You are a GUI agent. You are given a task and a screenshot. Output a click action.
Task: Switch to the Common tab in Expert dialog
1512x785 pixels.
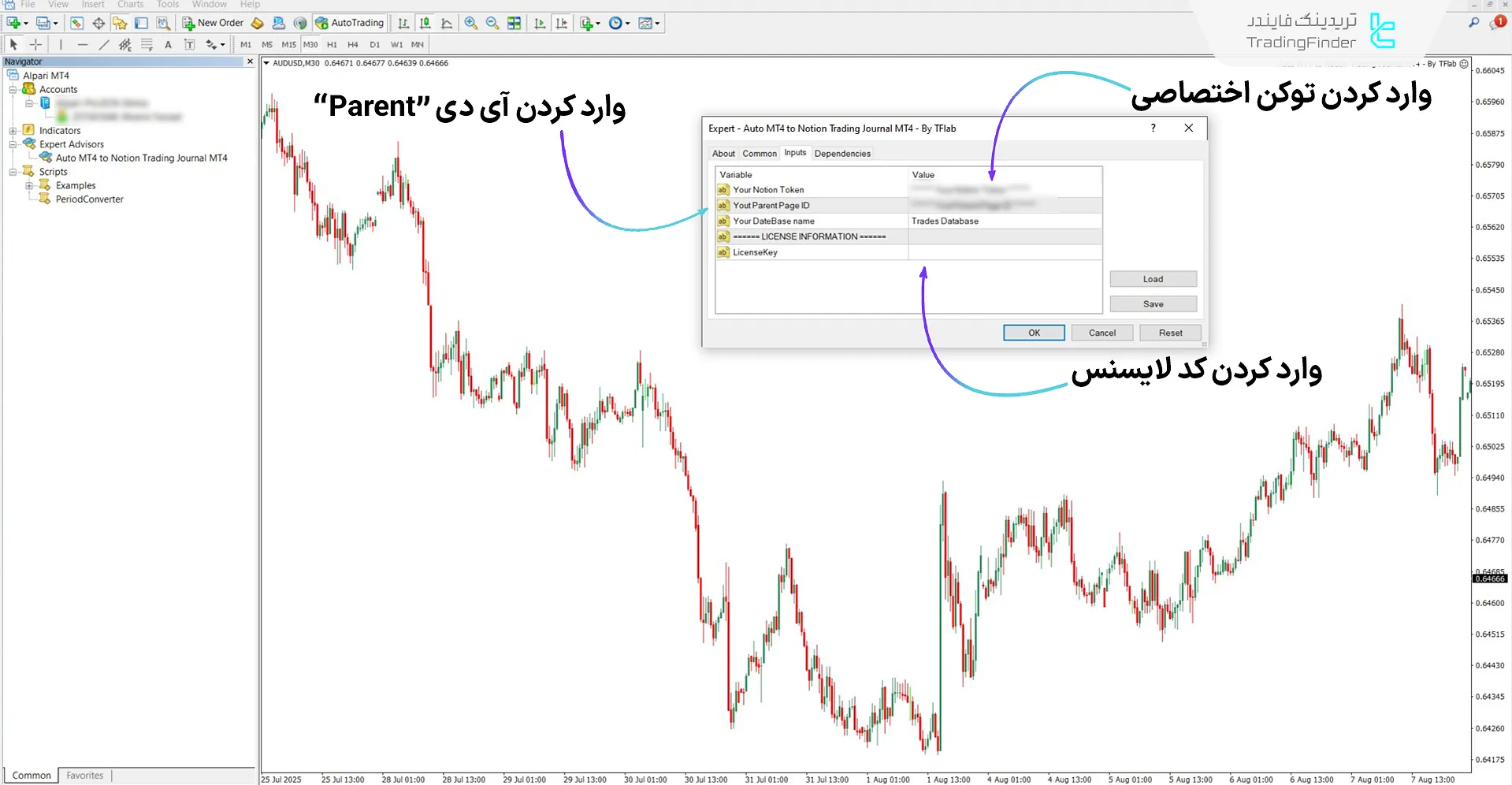(759, 153)
